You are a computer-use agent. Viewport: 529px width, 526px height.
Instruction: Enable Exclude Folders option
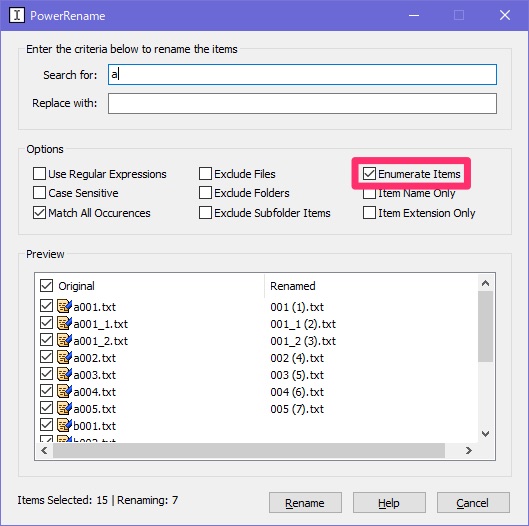pos(205,193)
